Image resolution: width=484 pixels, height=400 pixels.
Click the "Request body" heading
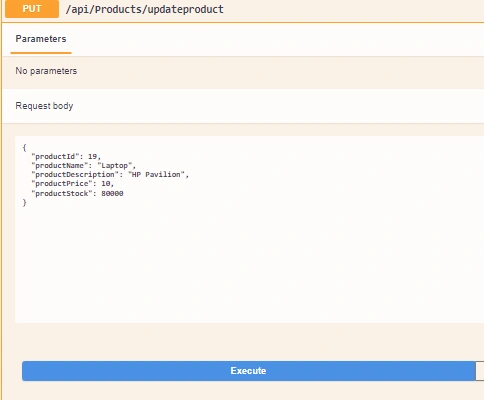pyautogui.click(x=44, y=106)
